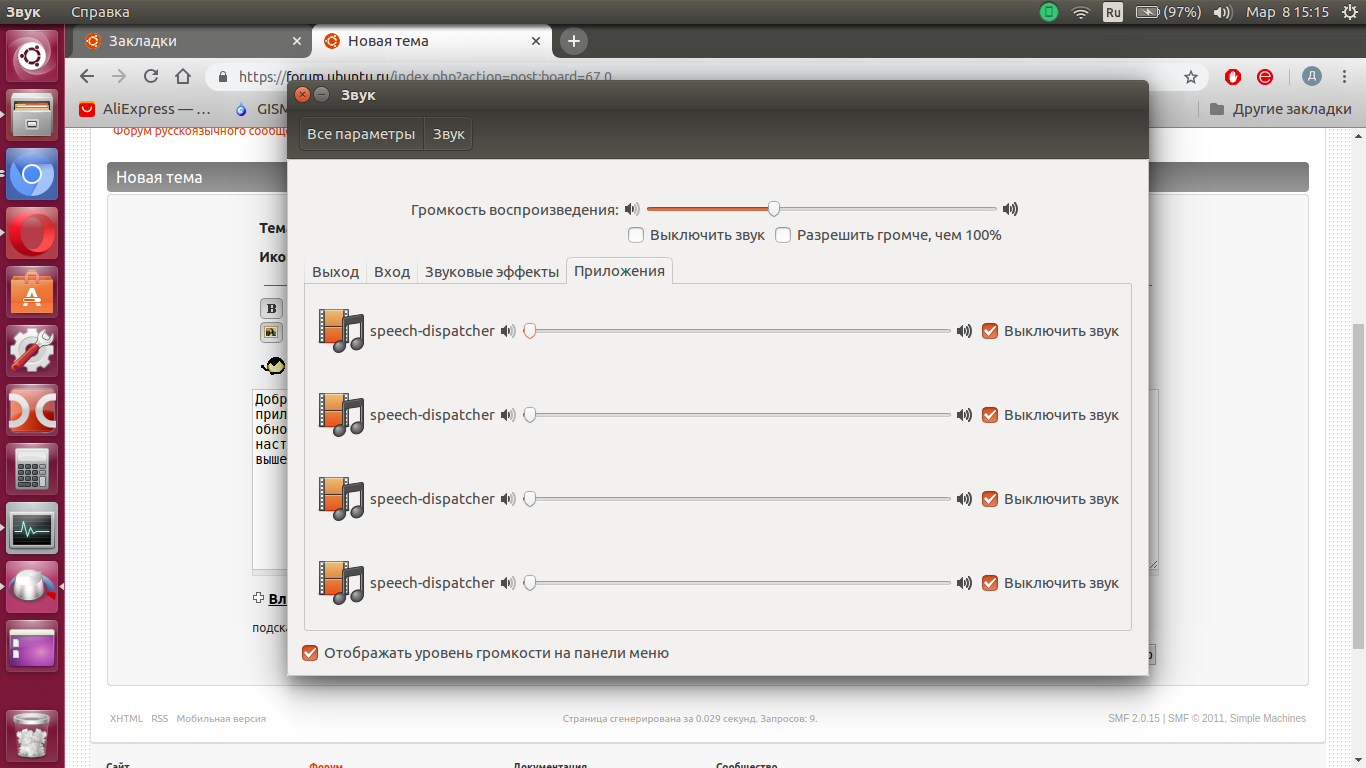The image size is (1366, 768).
Task: Open Ubuntu Software Center launcher icon
Action: [x=33, y=292]
